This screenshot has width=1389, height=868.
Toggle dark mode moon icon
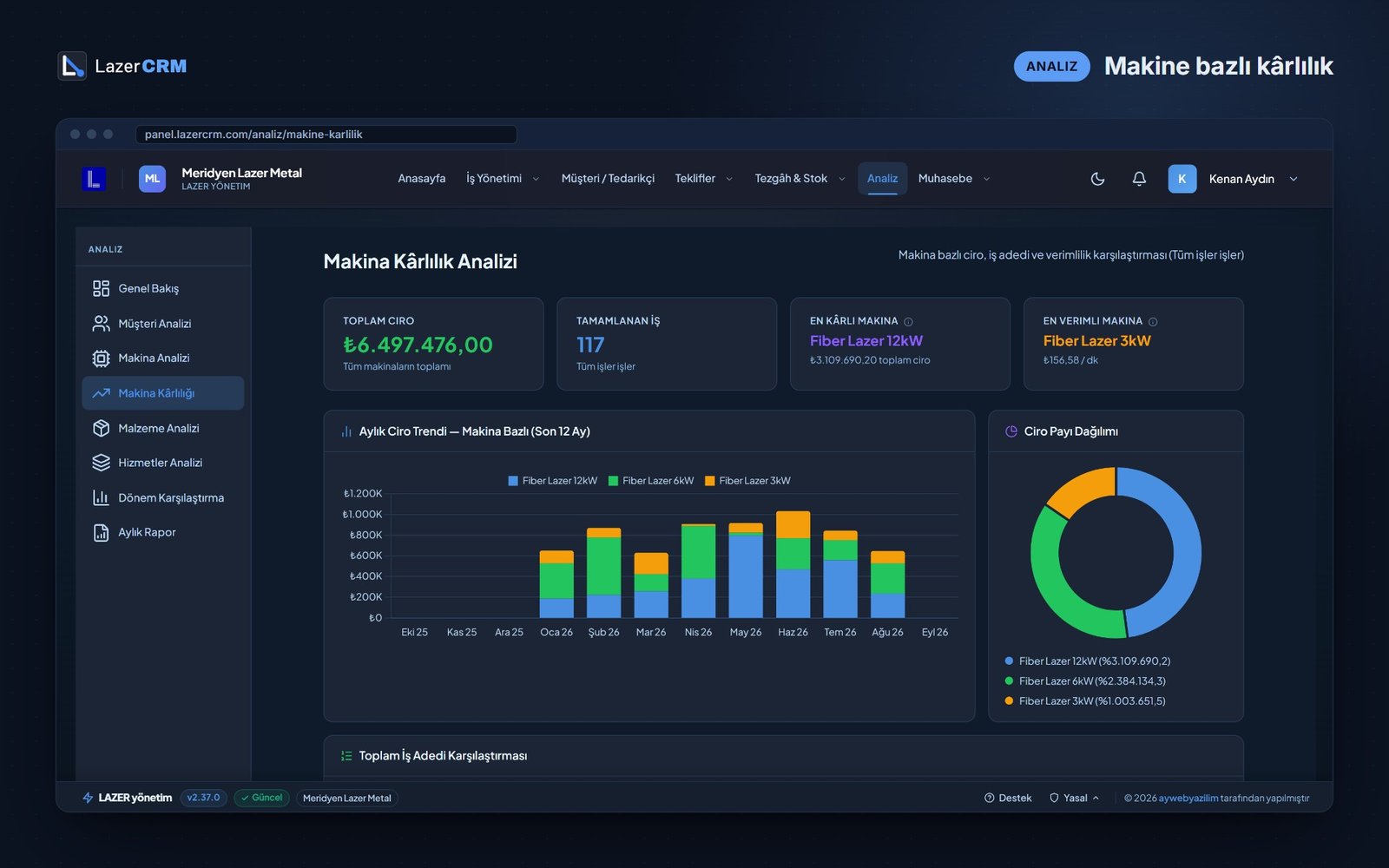tap(1097, 179)
